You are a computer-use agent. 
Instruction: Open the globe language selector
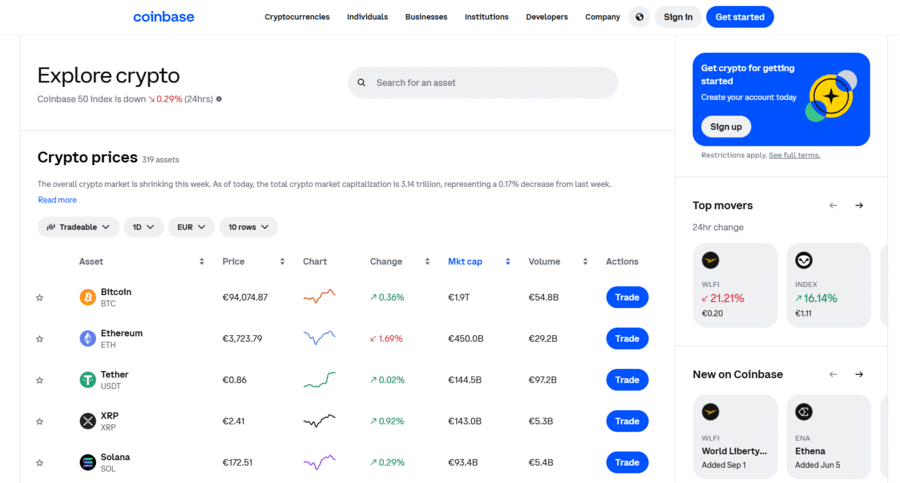639,17
